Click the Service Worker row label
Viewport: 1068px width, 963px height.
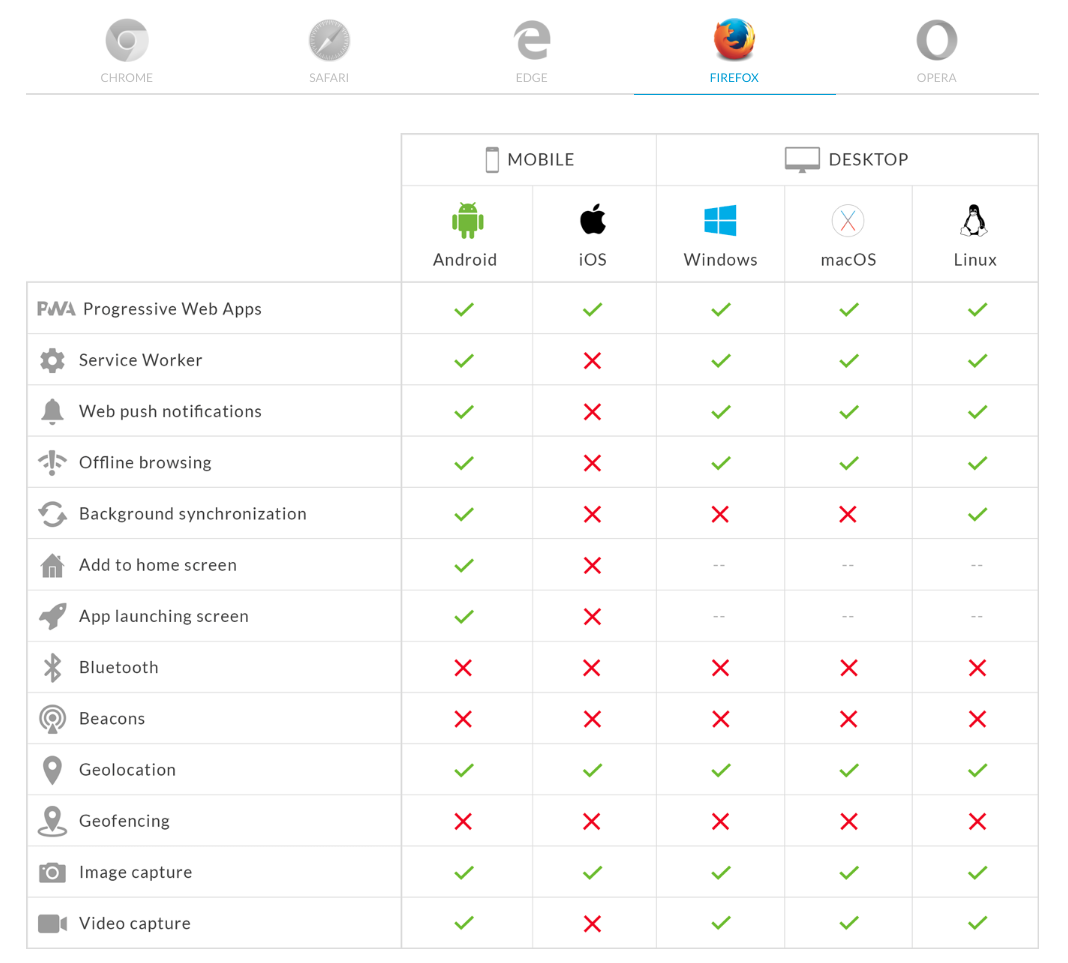(x=140, y=360)
